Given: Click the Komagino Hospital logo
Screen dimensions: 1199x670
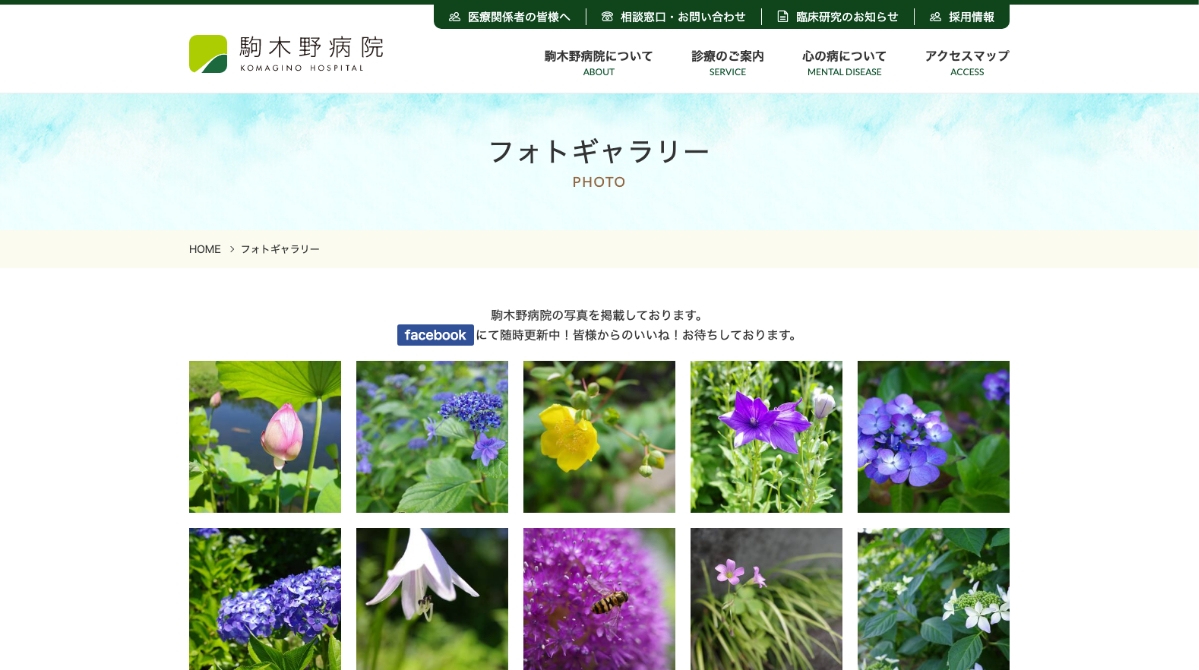Looking at the screenshot, I should 286,54.
